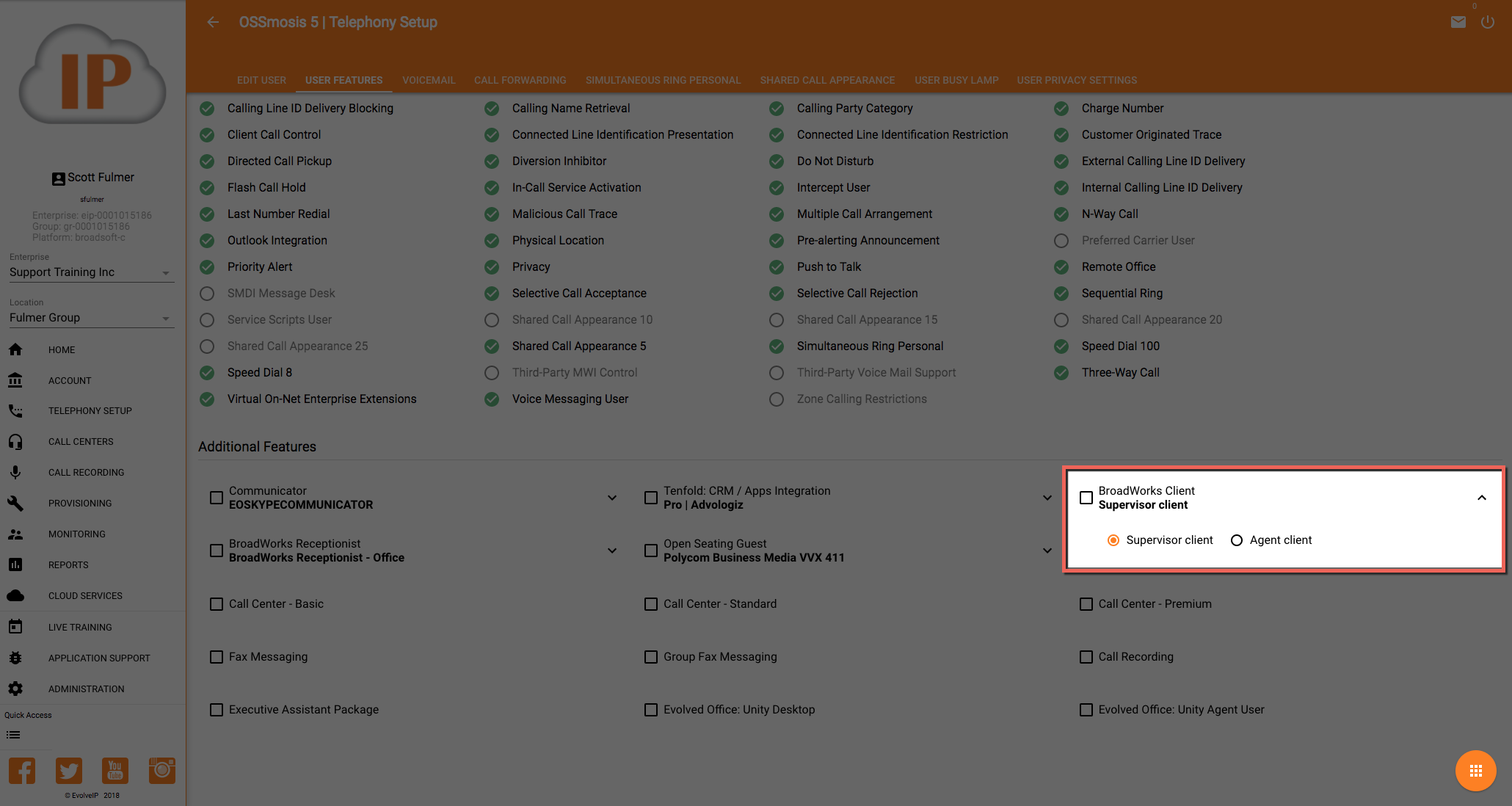Click the back arrow in header

(213, 22)
